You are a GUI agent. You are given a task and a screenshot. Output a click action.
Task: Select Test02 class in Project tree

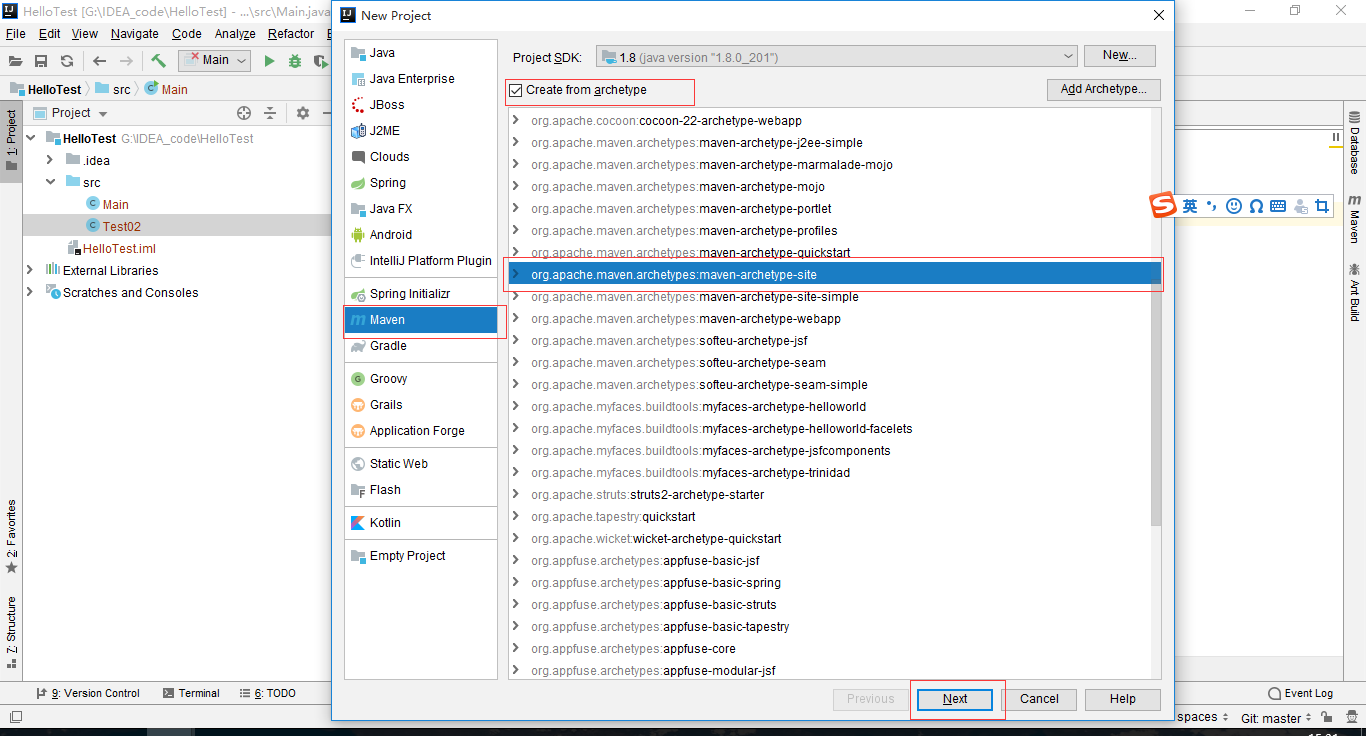[122, 226]
